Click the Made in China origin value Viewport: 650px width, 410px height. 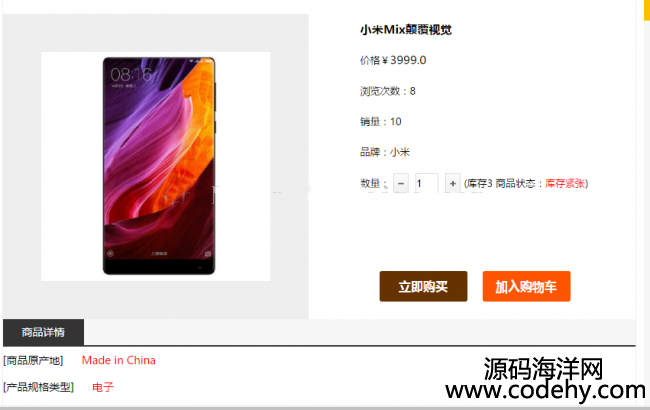click(x=119, y=360)
